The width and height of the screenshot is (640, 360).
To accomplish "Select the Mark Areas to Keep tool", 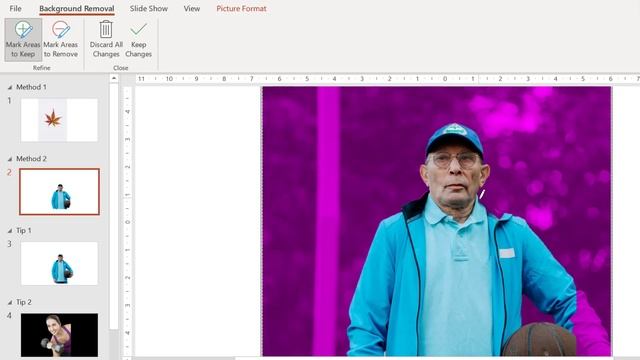I will click(x=23, y=40).
